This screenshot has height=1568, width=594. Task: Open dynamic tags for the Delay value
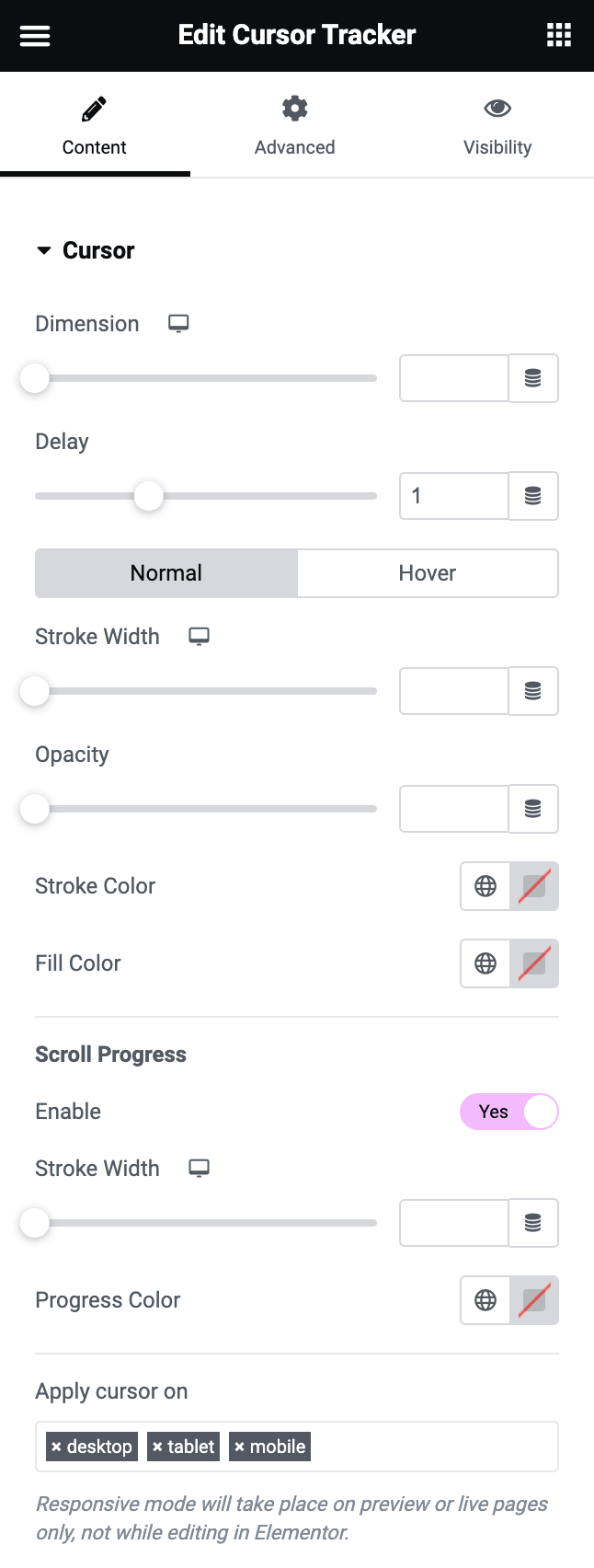pyautogui.click(x=533, y=496)
